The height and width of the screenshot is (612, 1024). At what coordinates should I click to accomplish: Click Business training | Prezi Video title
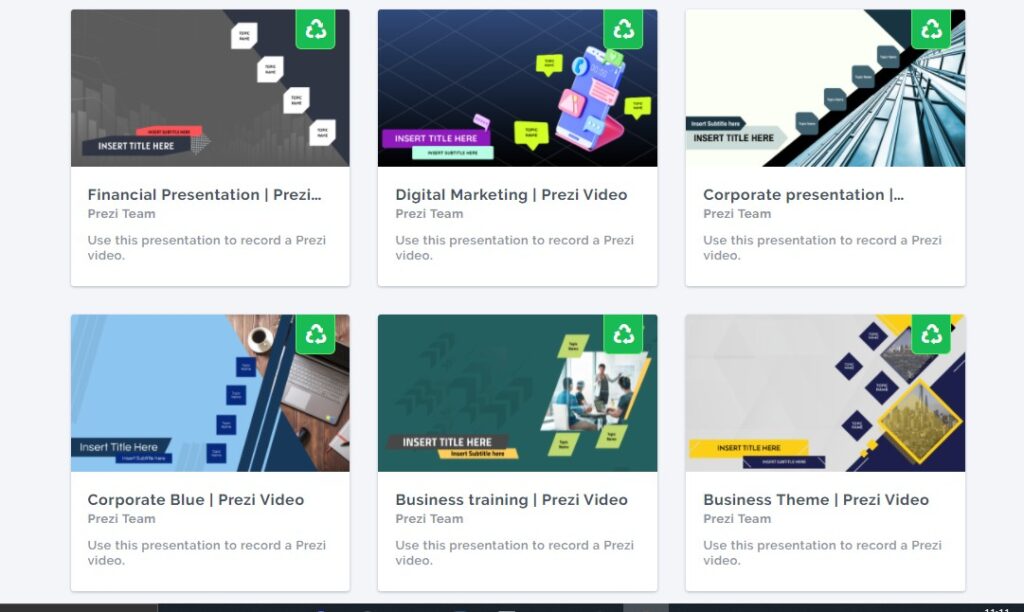tap(511, 500)
